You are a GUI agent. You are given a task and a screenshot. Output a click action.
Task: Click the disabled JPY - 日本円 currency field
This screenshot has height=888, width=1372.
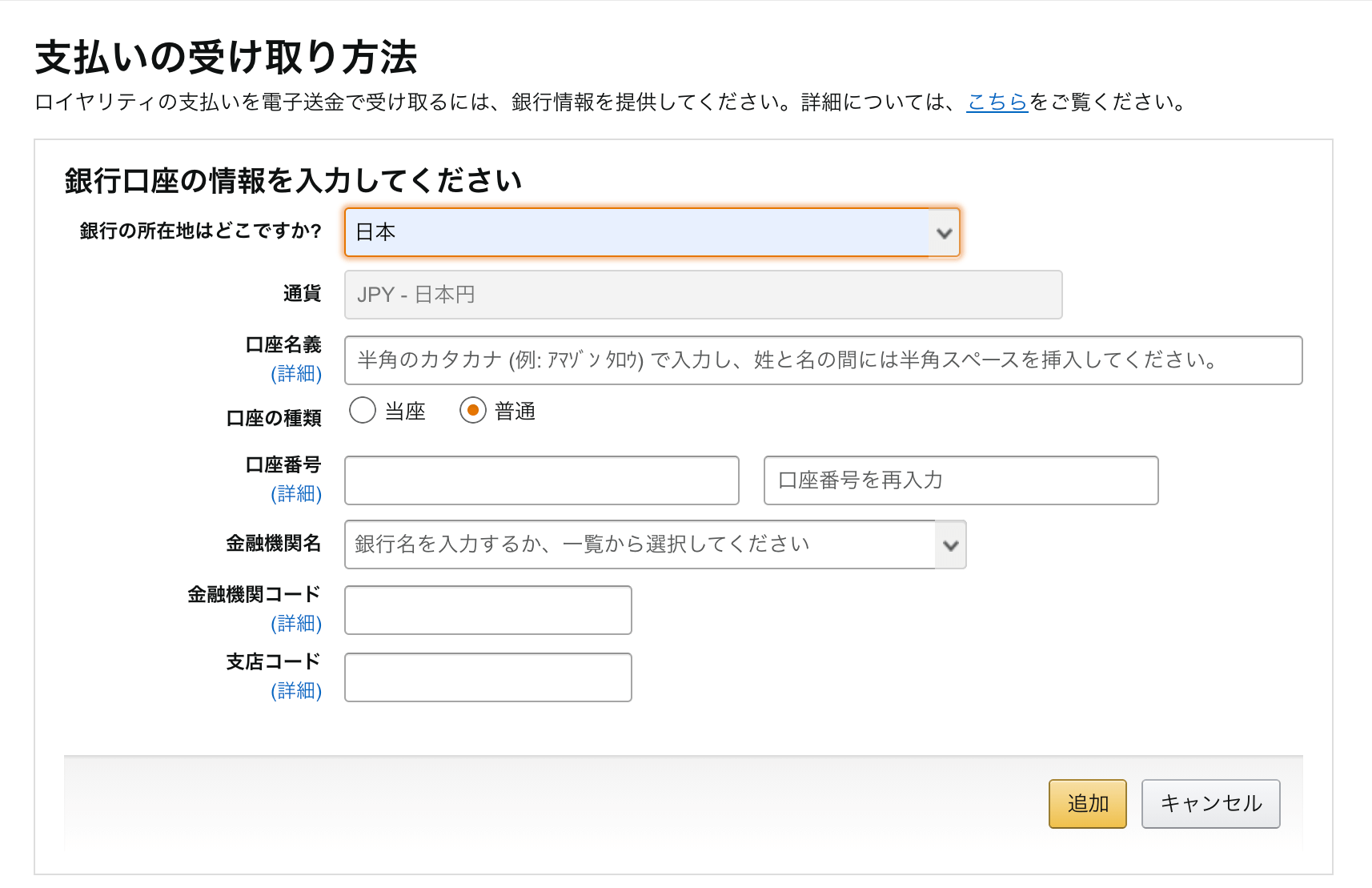point(702,295)
